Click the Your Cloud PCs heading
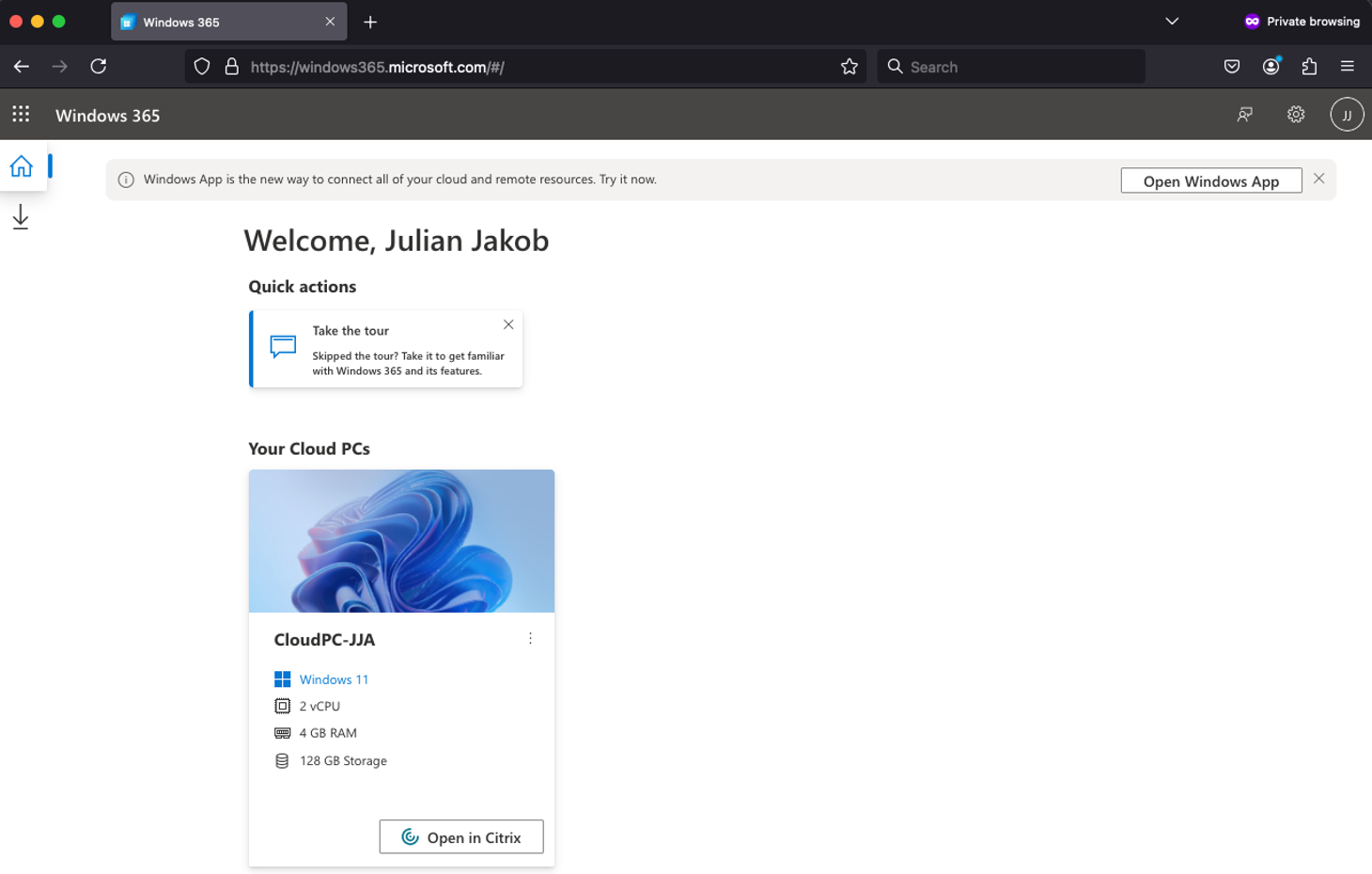Screen dimensions: 1372x874 pyautogui.click(x=309, y=449)
